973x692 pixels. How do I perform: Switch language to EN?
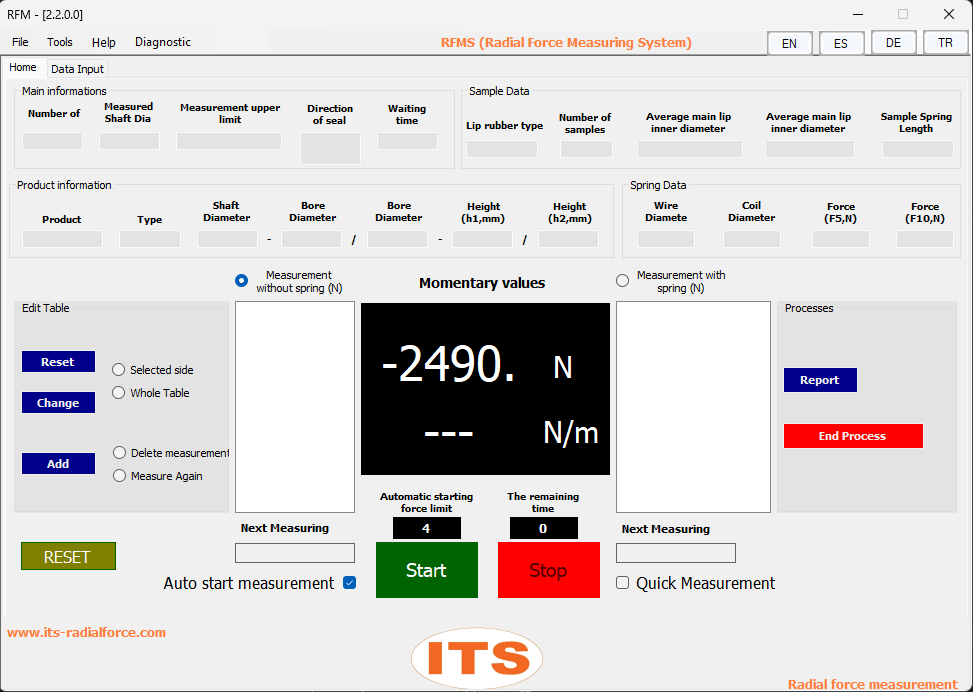pyautogui.click(x=789, y=43)
